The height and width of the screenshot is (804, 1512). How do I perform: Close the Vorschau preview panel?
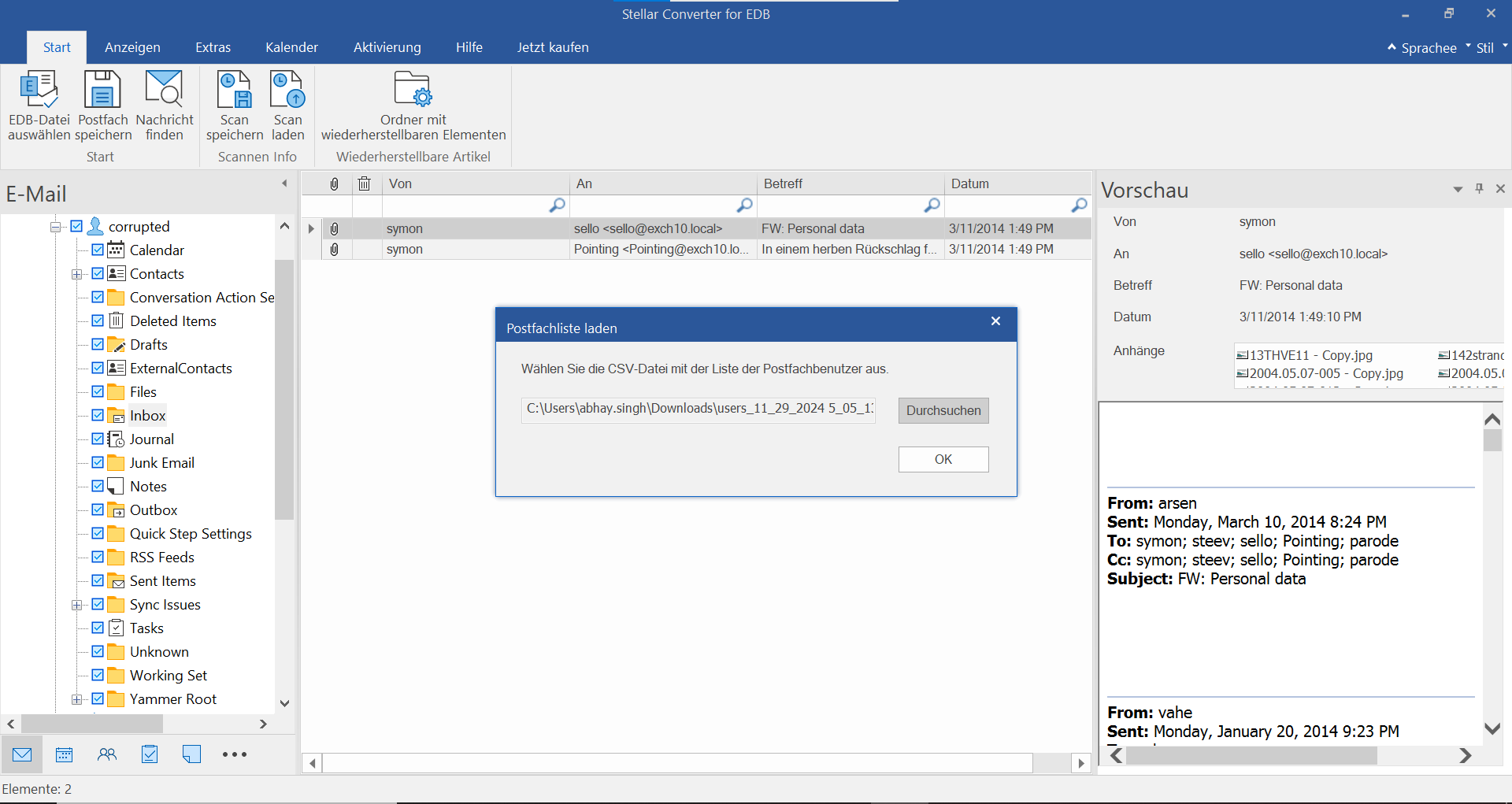click(1500, 189)
